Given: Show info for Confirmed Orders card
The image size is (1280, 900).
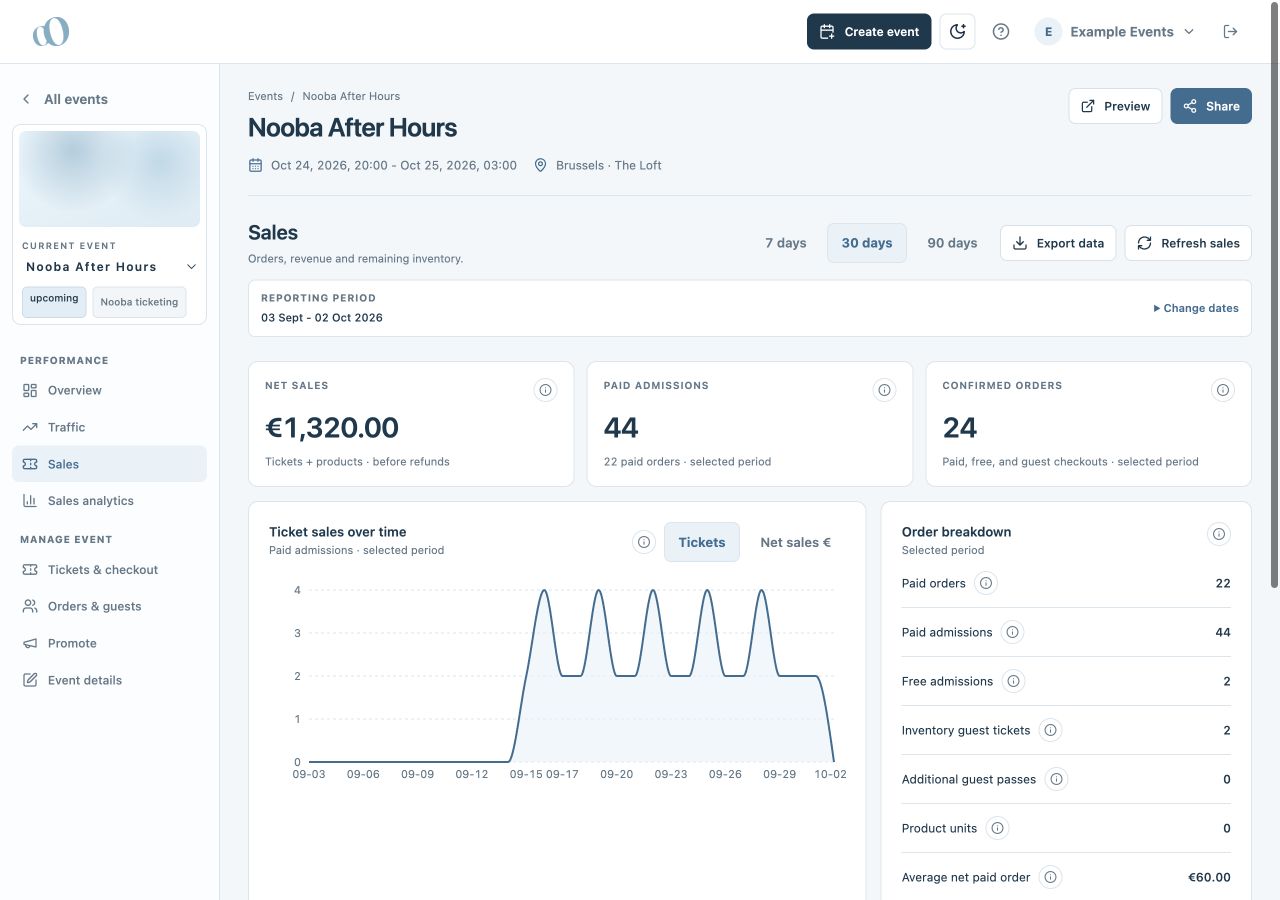Looking at the screenshot, I should (1223, 390).
